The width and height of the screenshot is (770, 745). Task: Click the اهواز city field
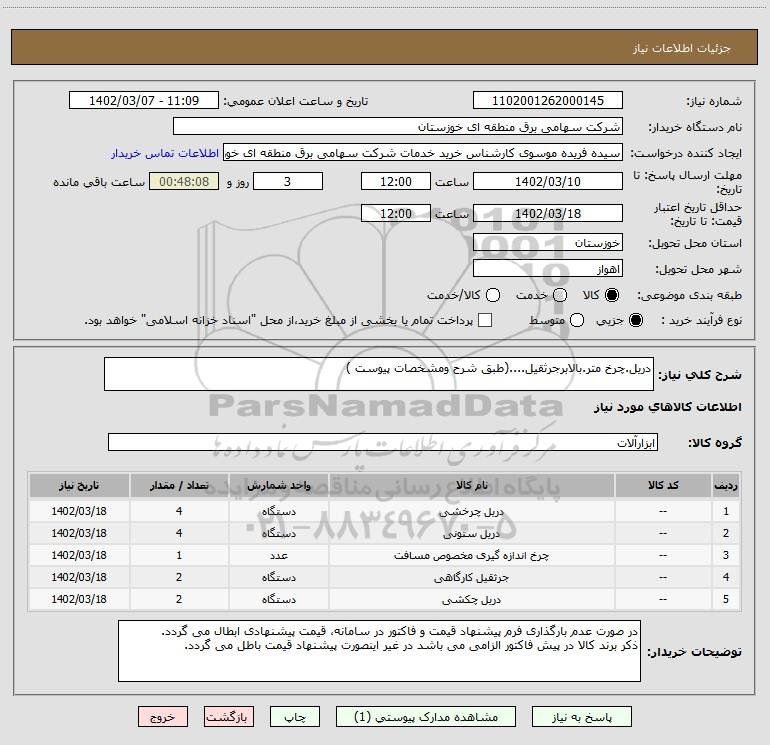(548, 269)
